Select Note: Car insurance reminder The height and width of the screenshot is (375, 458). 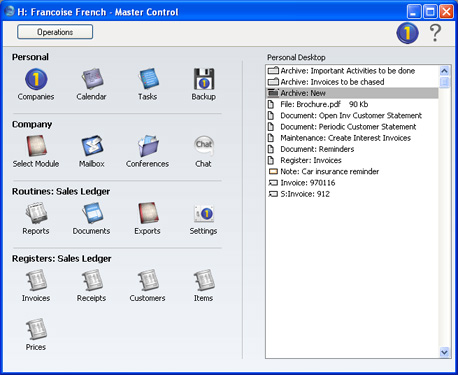[352, 172]
